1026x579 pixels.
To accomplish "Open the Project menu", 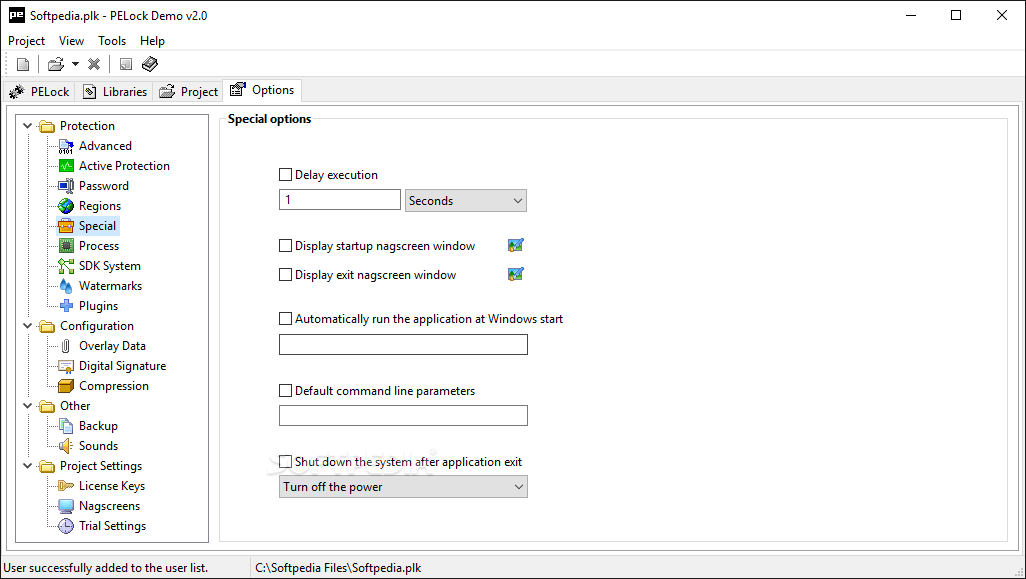I will pos(27,41).
